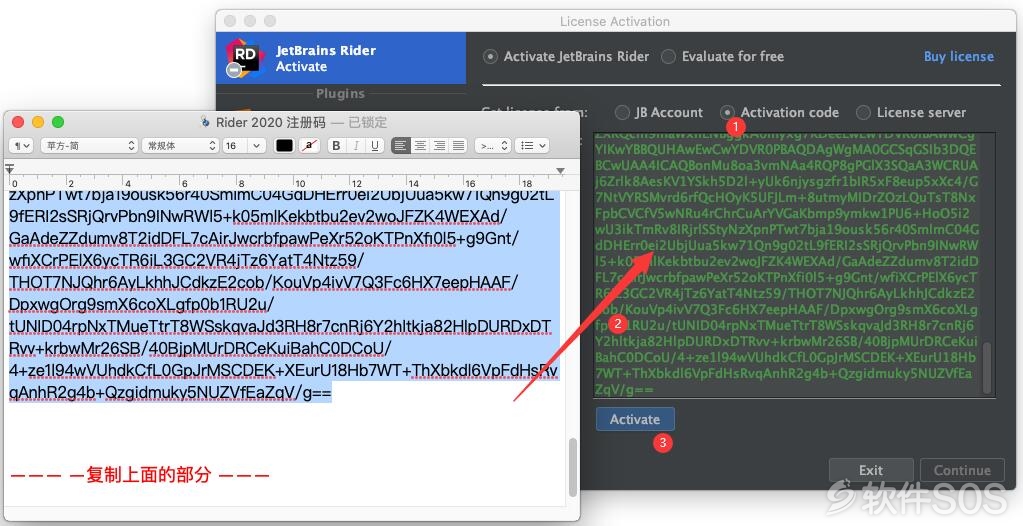The image size is (1023, 526).
Task: Select Activate JetBrains Rider radio button
Action: point(490,57)
